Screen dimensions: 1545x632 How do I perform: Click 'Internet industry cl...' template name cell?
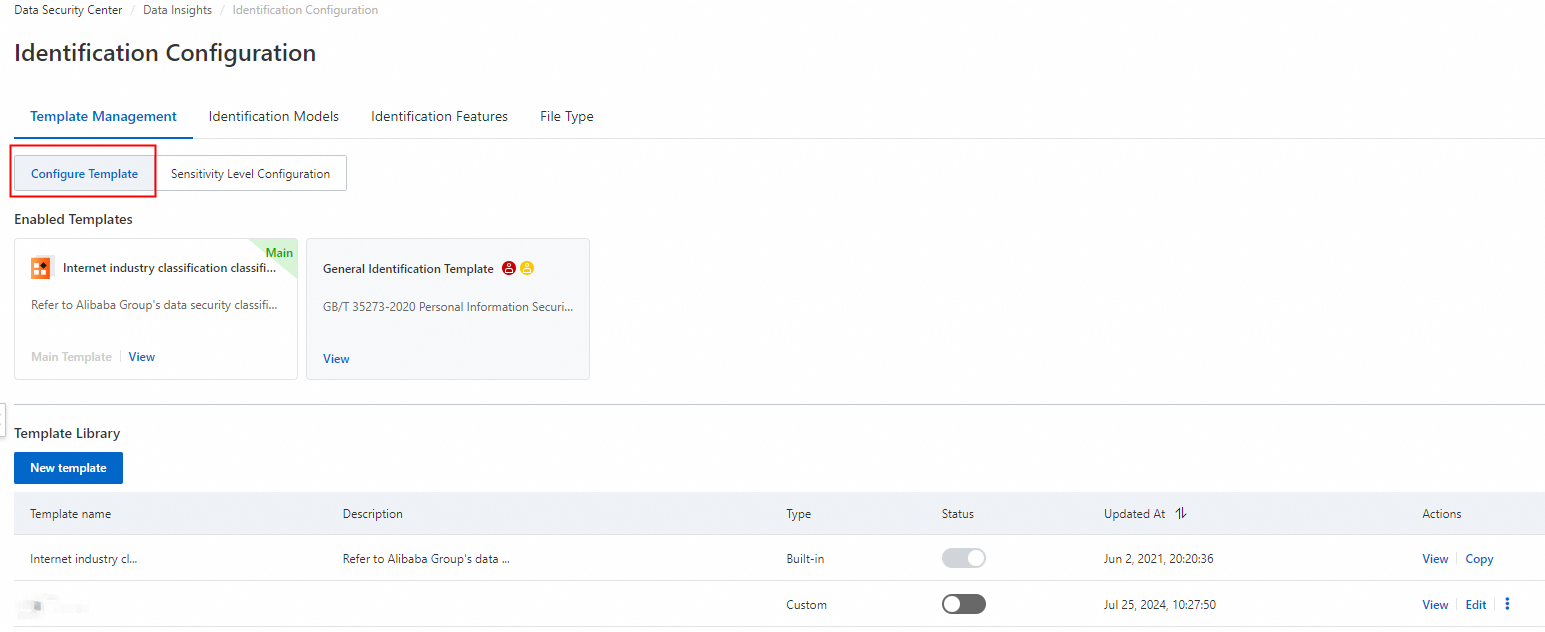pyautogui.click(x=84, y=559)
